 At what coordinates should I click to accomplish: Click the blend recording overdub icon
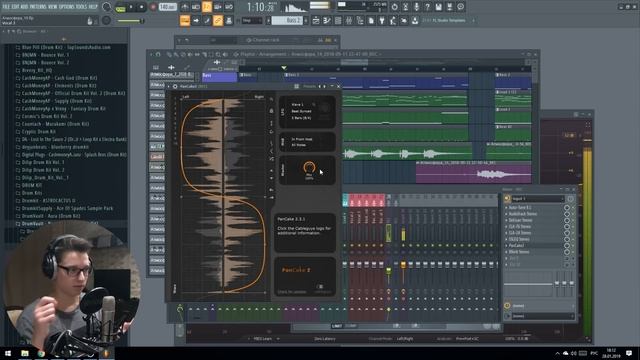(x=218, y=7)
